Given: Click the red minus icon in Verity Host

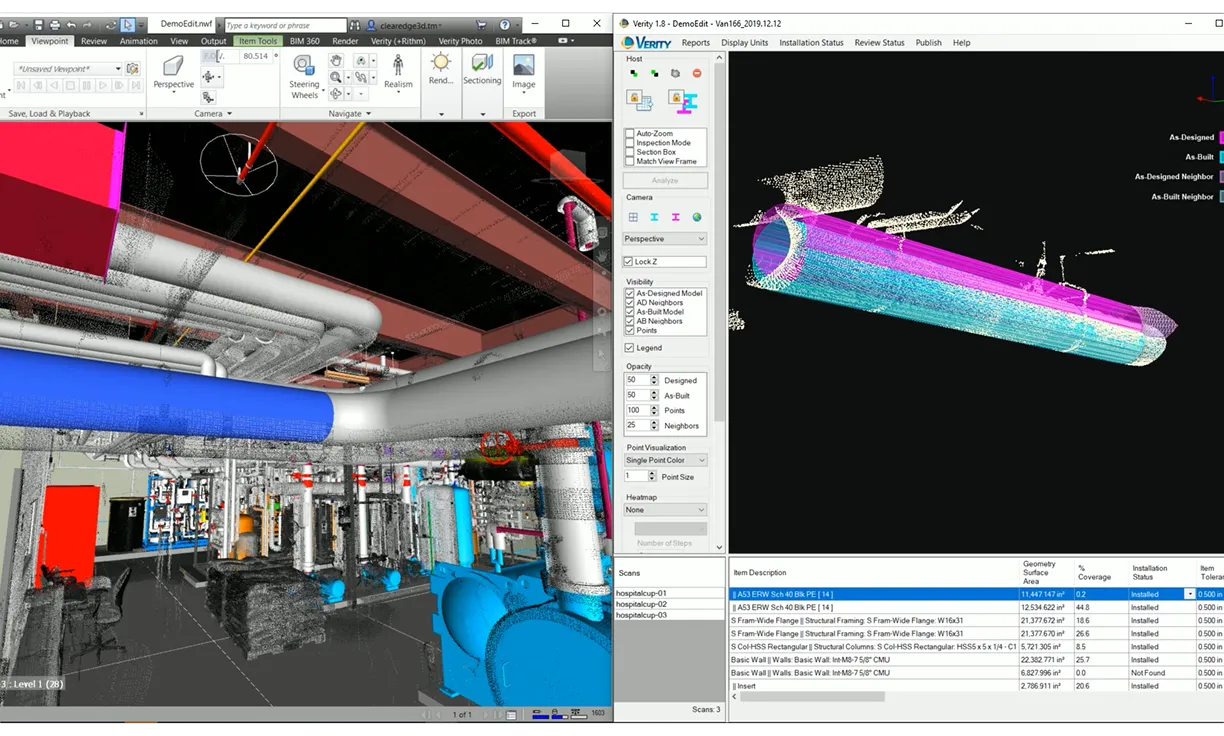Looking at the screenshot, I should point(697,73).
